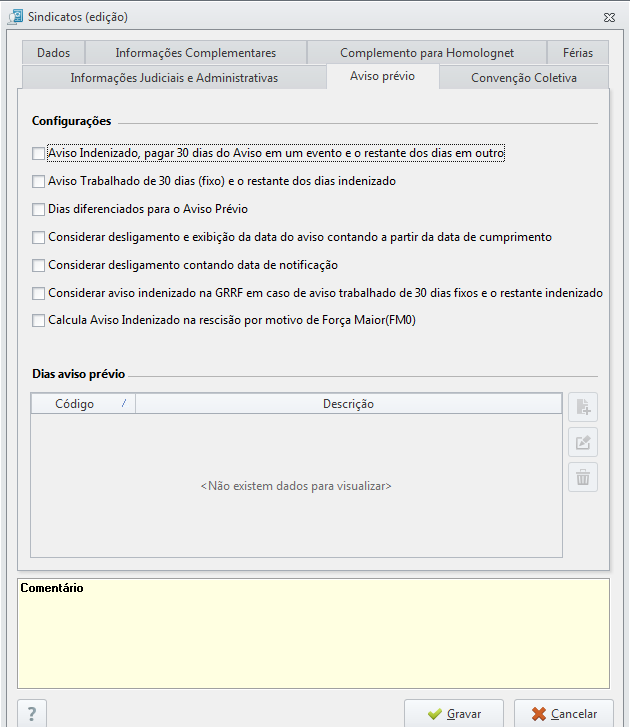Click the Não existem dados para visualizar message
Screen dimensions: 630x727
296,486
